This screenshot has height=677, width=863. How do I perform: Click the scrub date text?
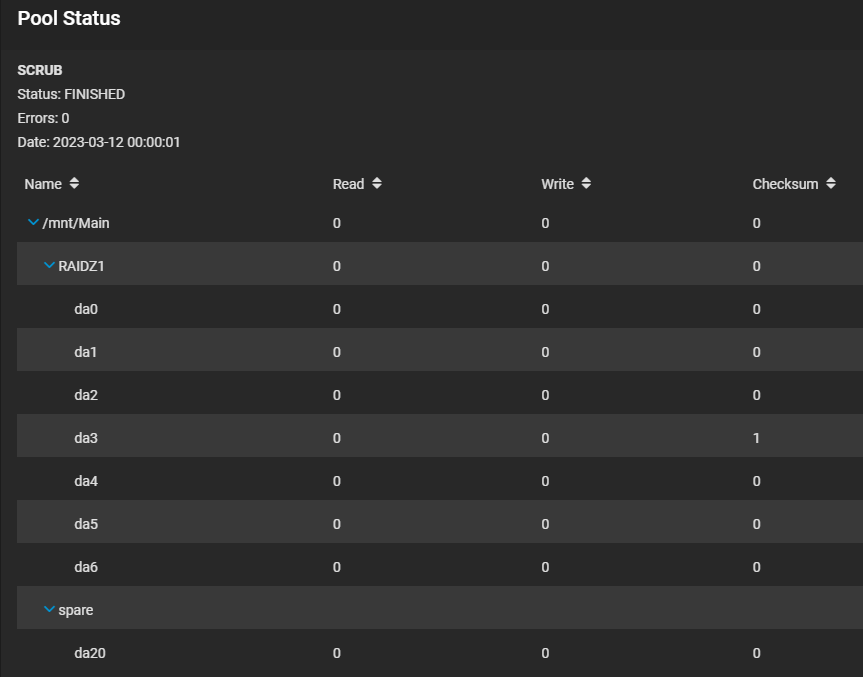[x=98, y=142]
